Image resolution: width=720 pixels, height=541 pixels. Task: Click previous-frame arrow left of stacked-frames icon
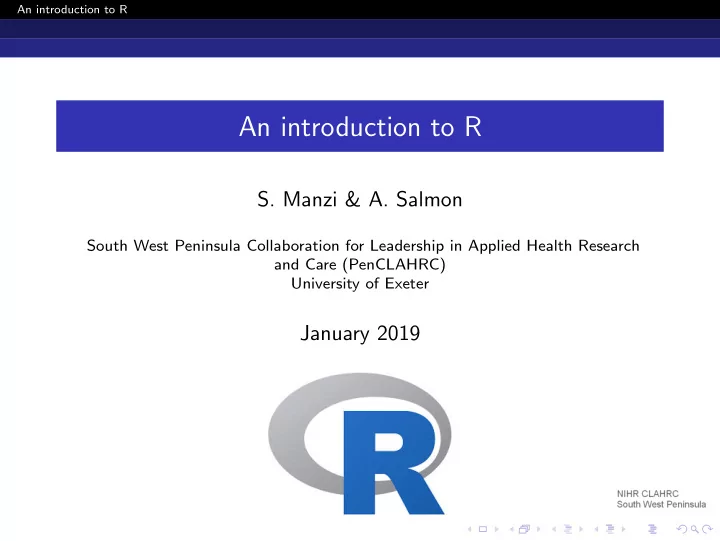coord(512,529)
